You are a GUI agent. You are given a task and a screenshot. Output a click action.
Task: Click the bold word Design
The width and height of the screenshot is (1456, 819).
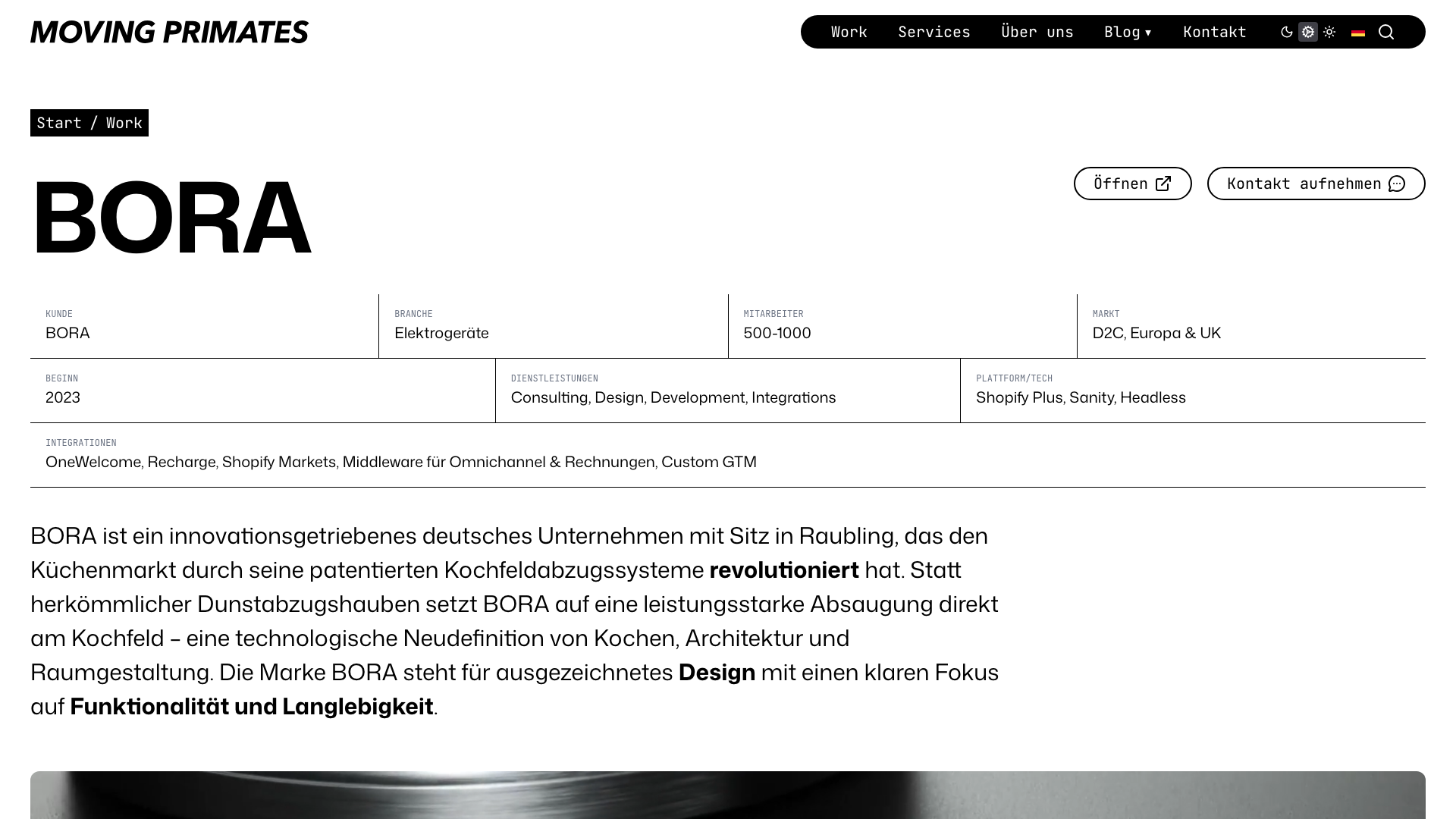click(x=717, y=673)
